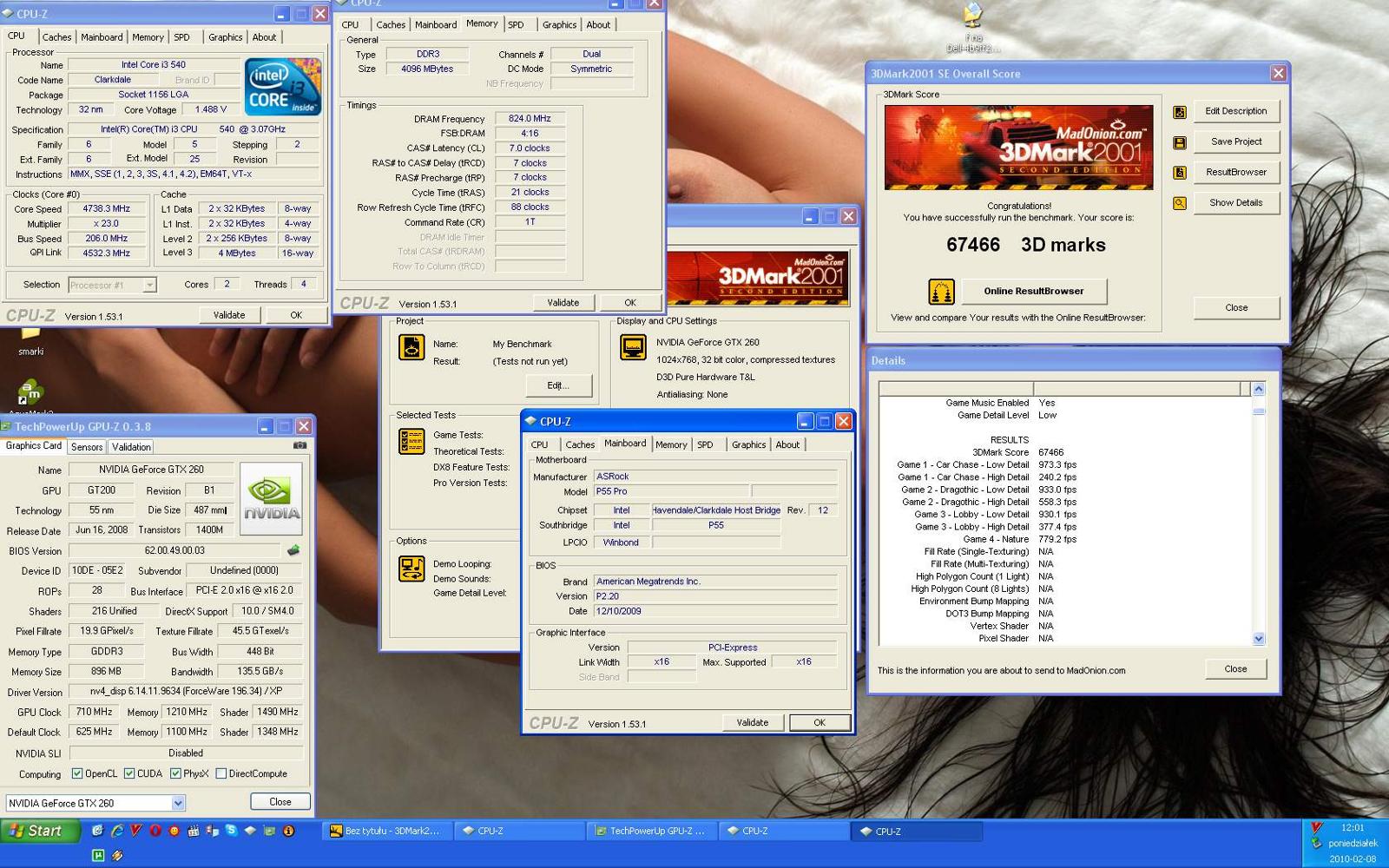This screenshot has width=1389, height=868.
Task: Click the Save Project button
Action: pyautogui.click(x=1236, y=141)
